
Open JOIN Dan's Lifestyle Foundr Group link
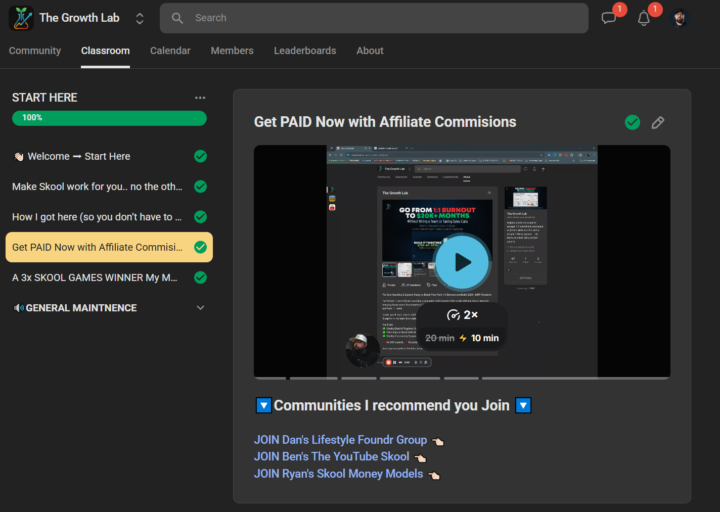[340, 440]
